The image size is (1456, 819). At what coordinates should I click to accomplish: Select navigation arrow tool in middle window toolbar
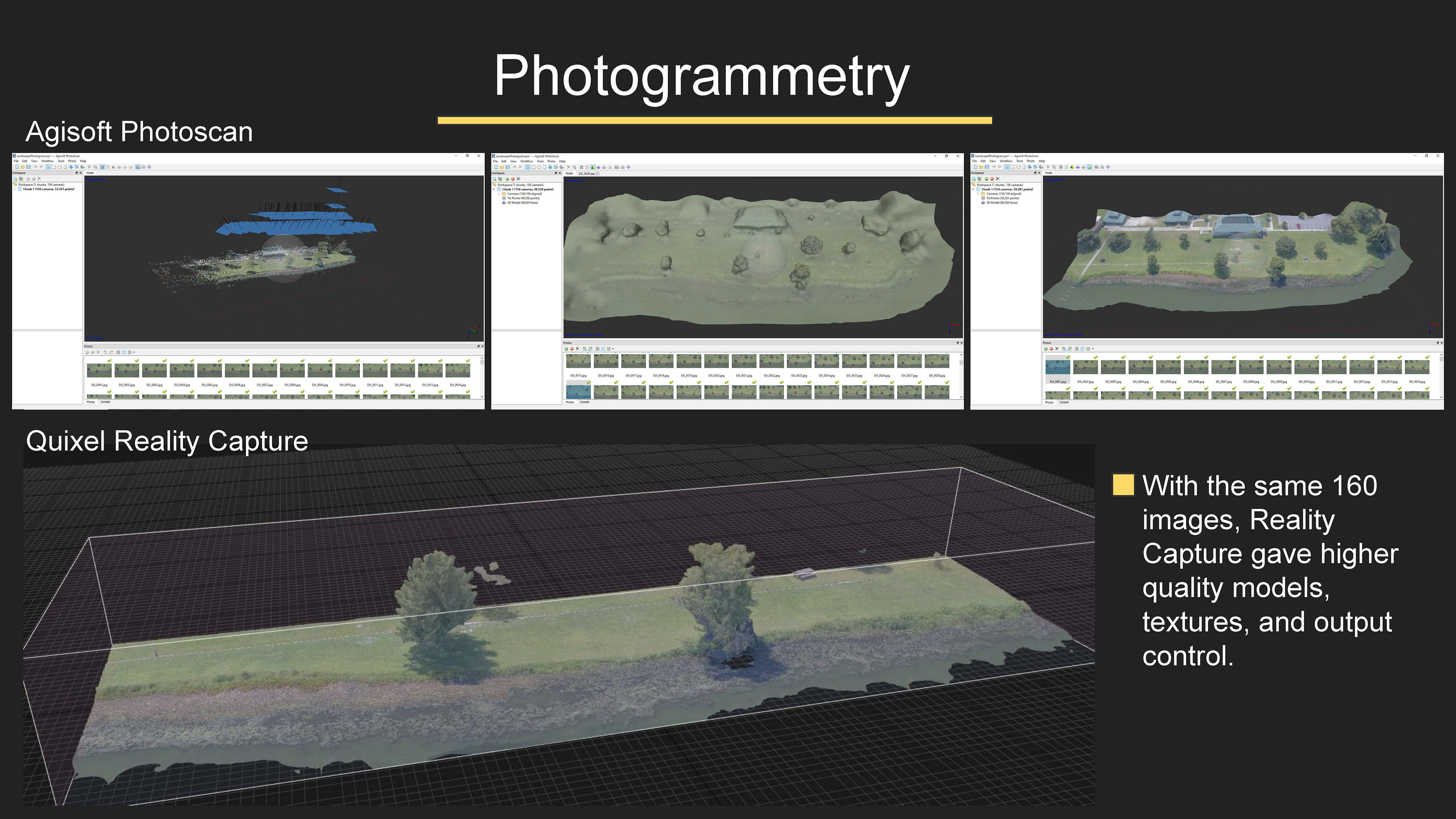pos(528,167)
